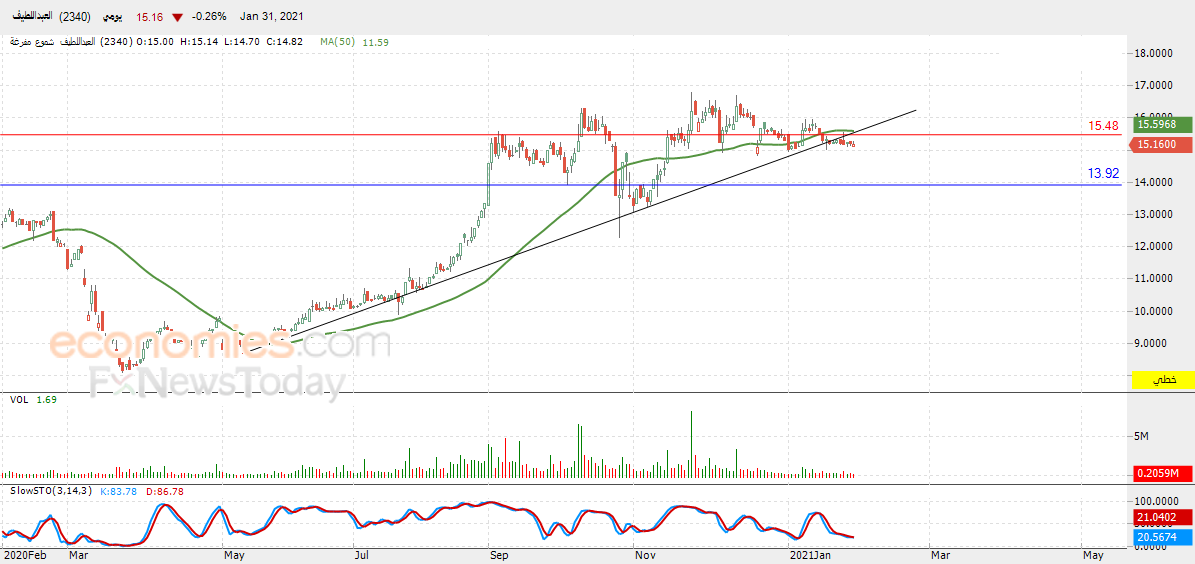Image resolution: width=1195 pixels, height=564 pixels.
Task: Click the tallest volume bar in November
Action: click(x=691, y=444)
